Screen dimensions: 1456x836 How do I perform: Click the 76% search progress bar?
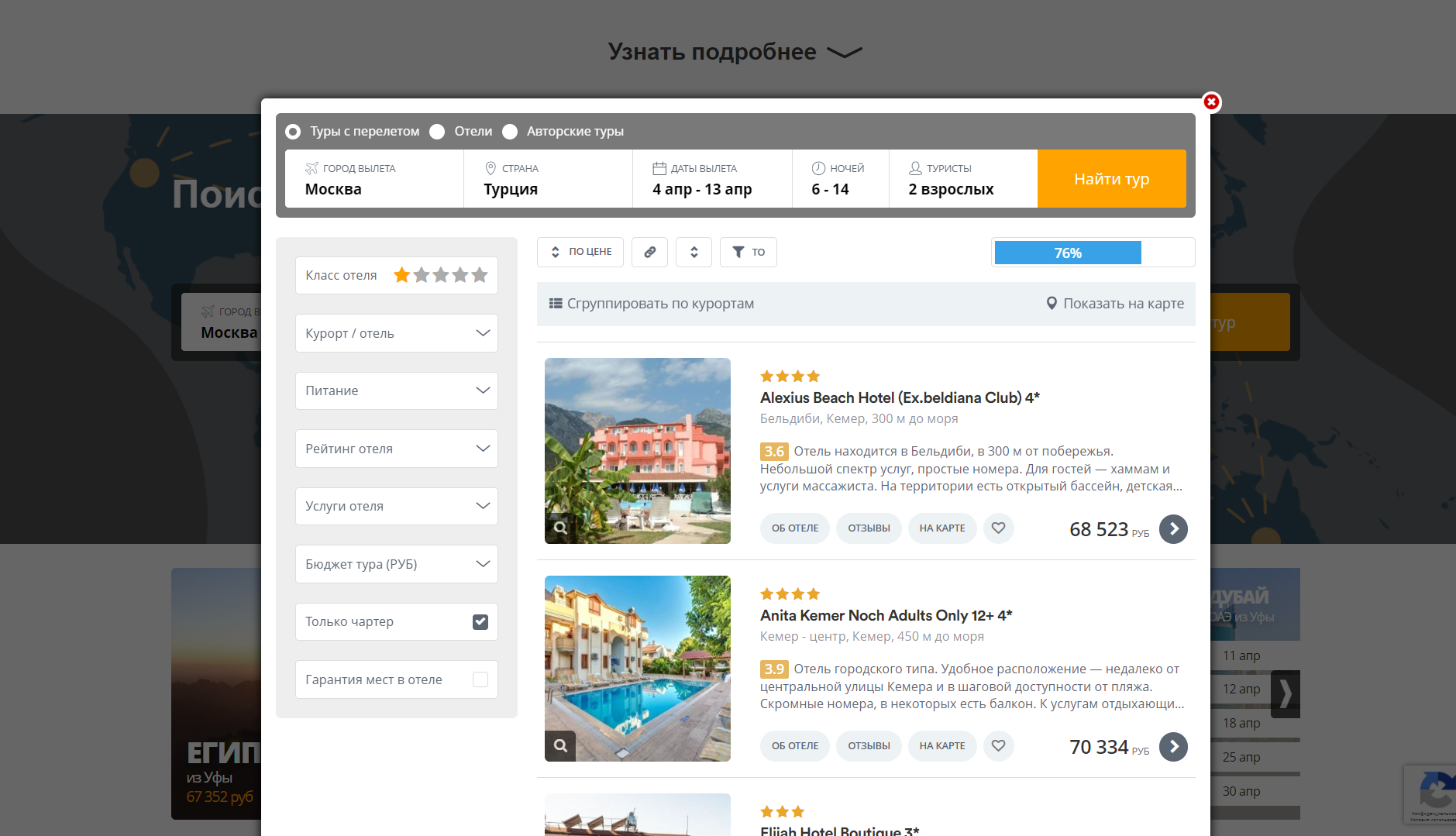coord(1093,253)
